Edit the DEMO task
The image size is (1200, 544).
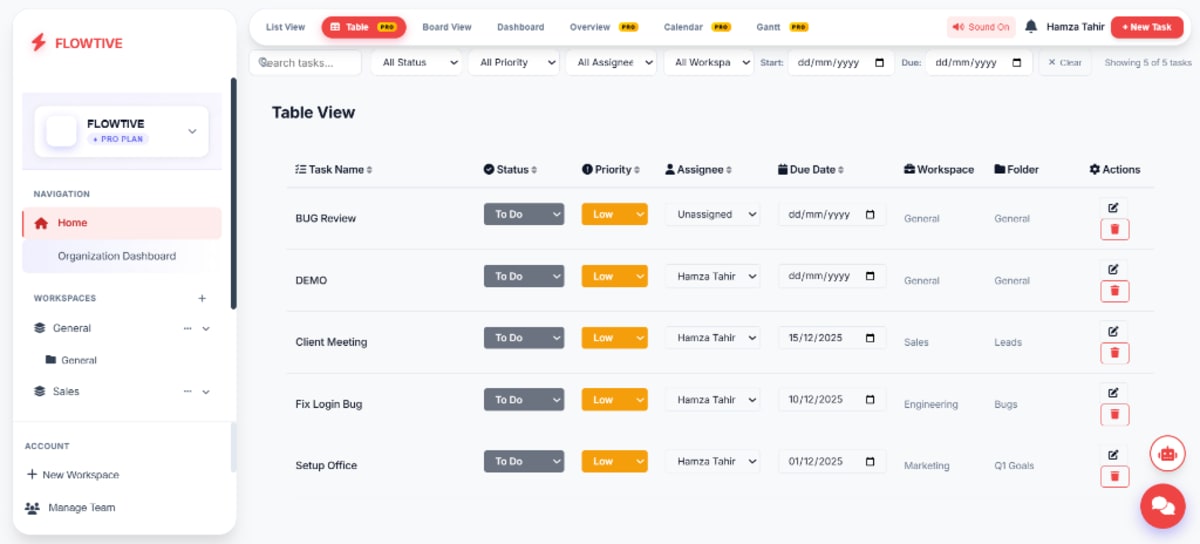click(1114, 269)
